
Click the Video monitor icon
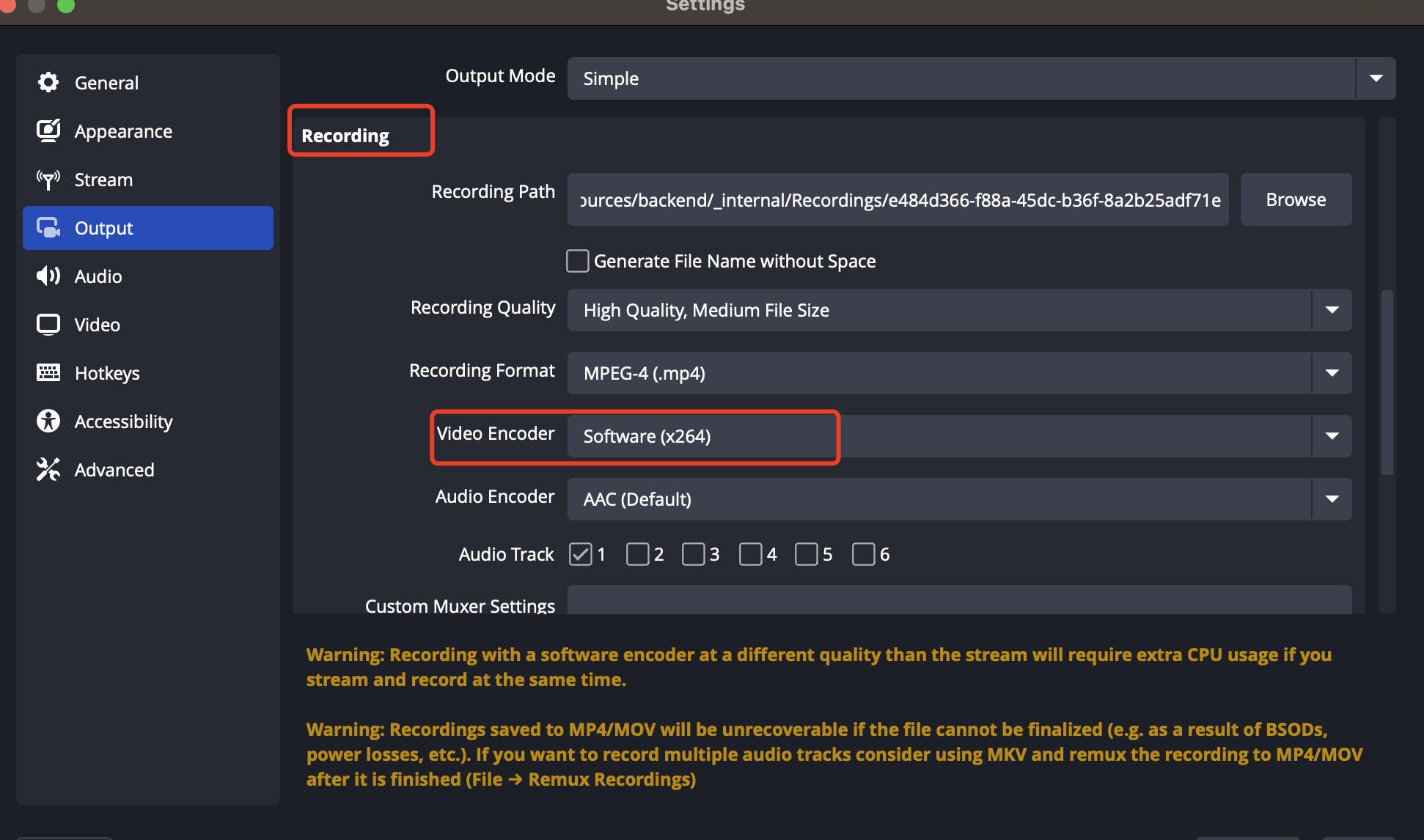point(48,325)
